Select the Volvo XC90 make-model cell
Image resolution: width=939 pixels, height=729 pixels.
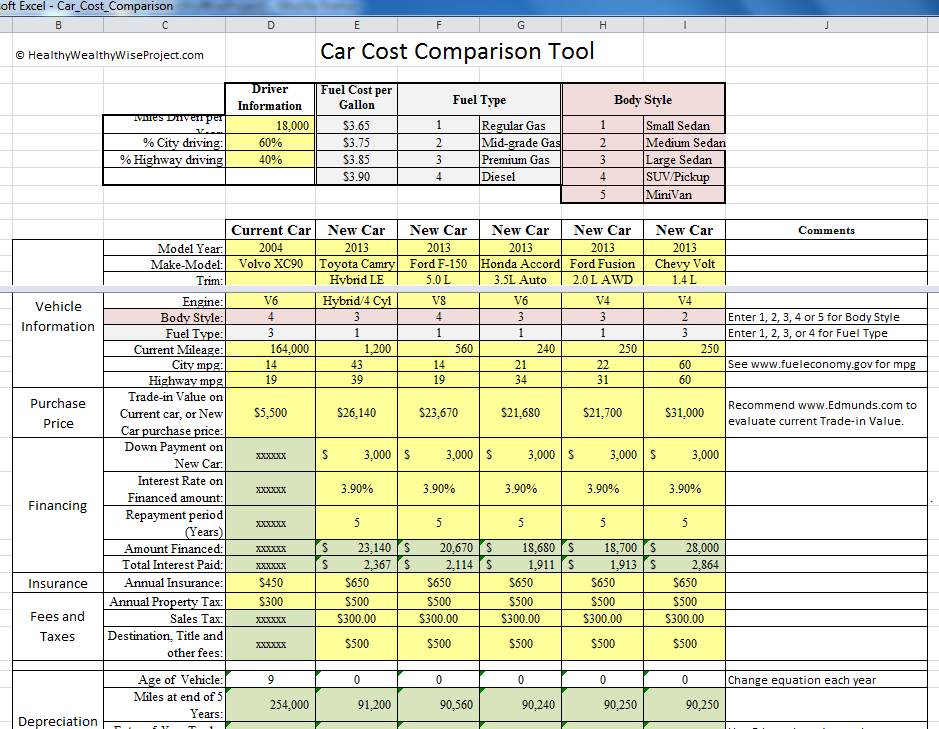coord(271,264)
